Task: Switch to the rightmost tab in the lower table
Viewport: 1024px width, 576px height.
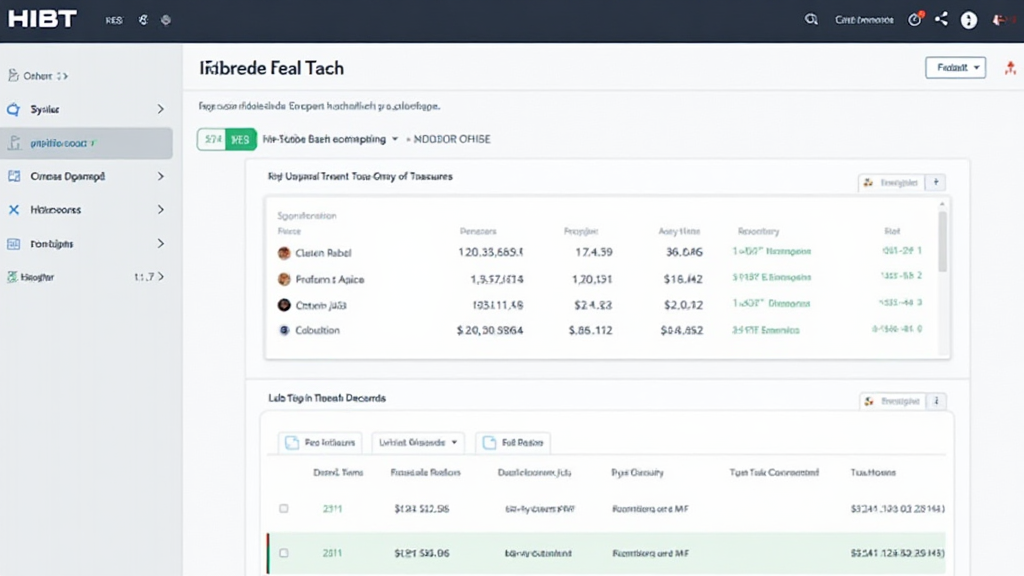Action: 512,442
